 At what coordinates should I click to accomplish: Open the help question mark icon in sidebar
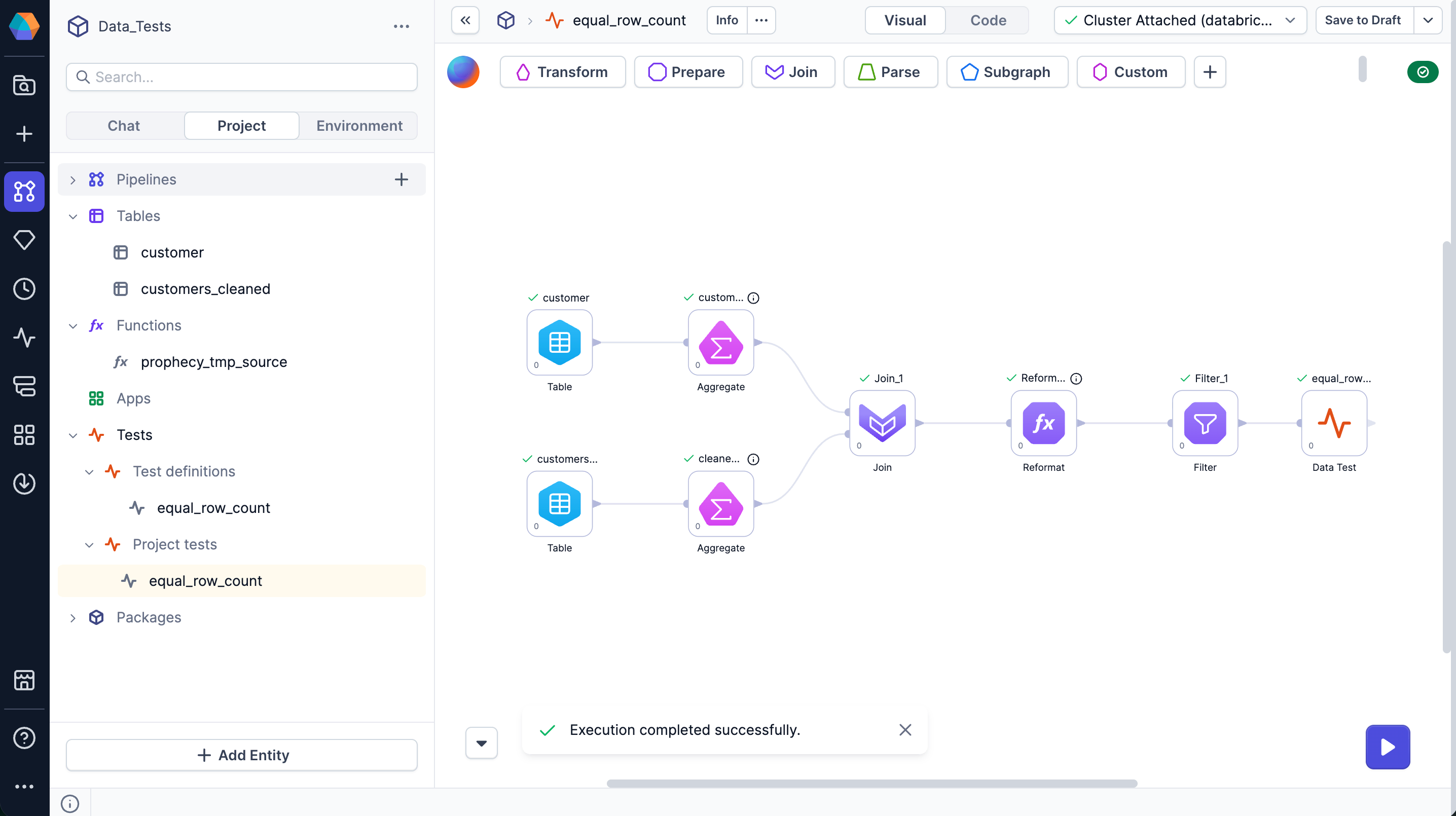pyautogui.click(x=24, y=738)
